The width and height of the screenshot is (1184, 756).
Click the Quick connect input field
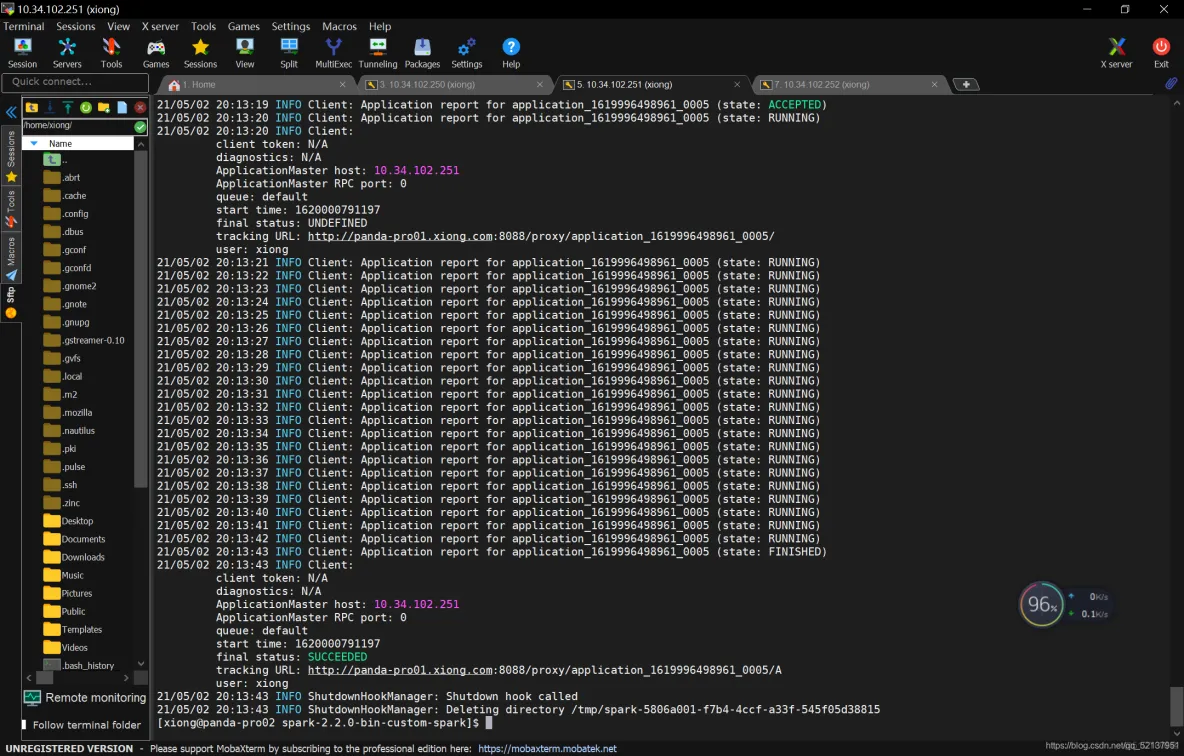click(x=76, y=82)
